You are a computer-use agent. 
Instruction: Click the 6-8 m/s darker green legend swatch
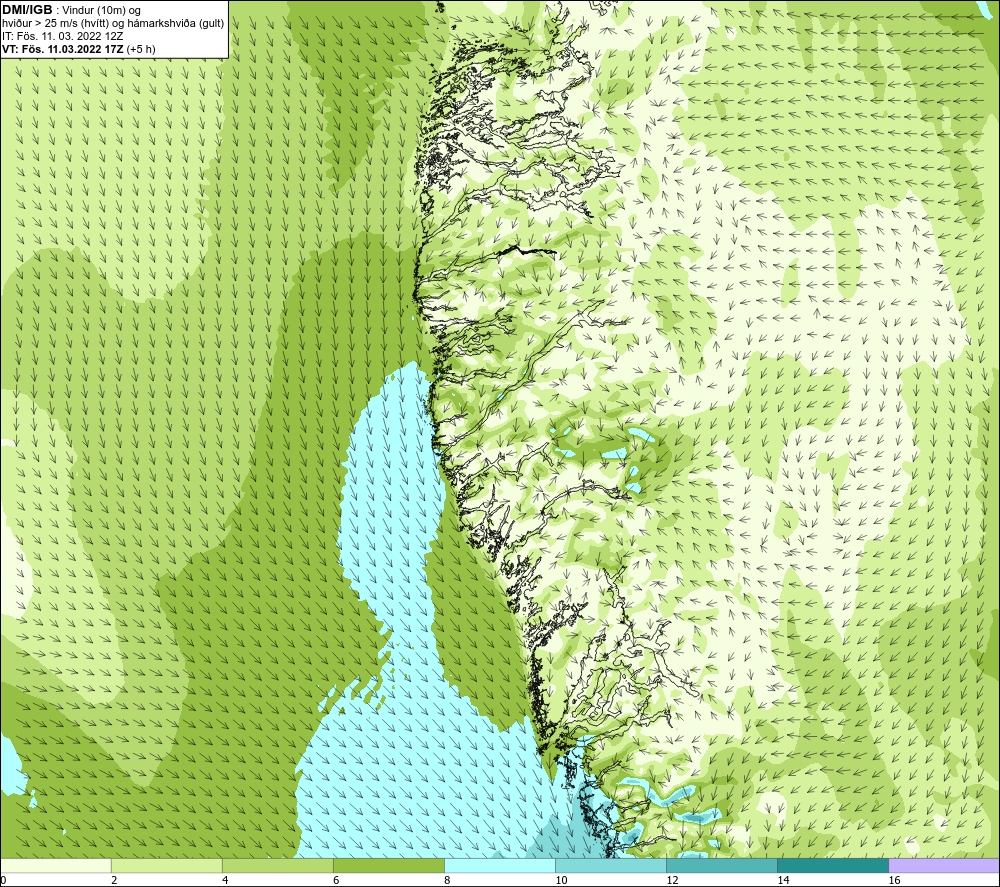coord(389,866)
